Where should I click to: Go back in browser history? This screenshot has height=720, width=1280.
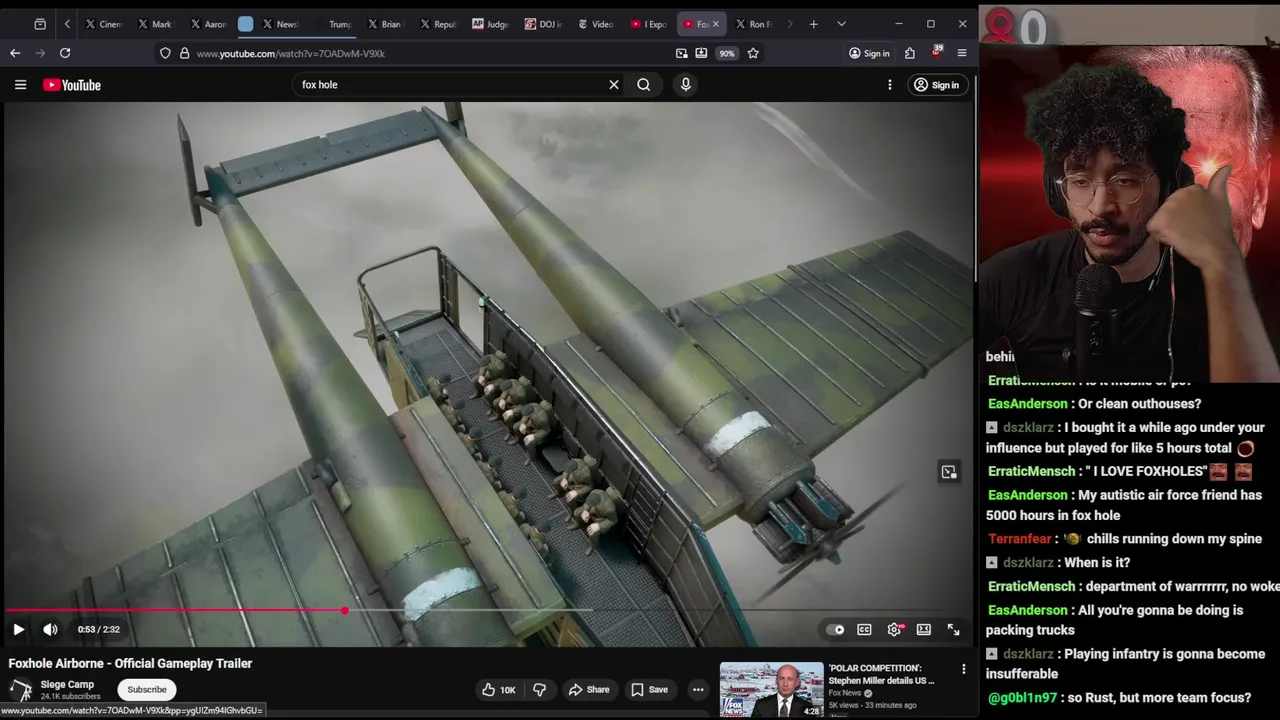tap(15, 53)
